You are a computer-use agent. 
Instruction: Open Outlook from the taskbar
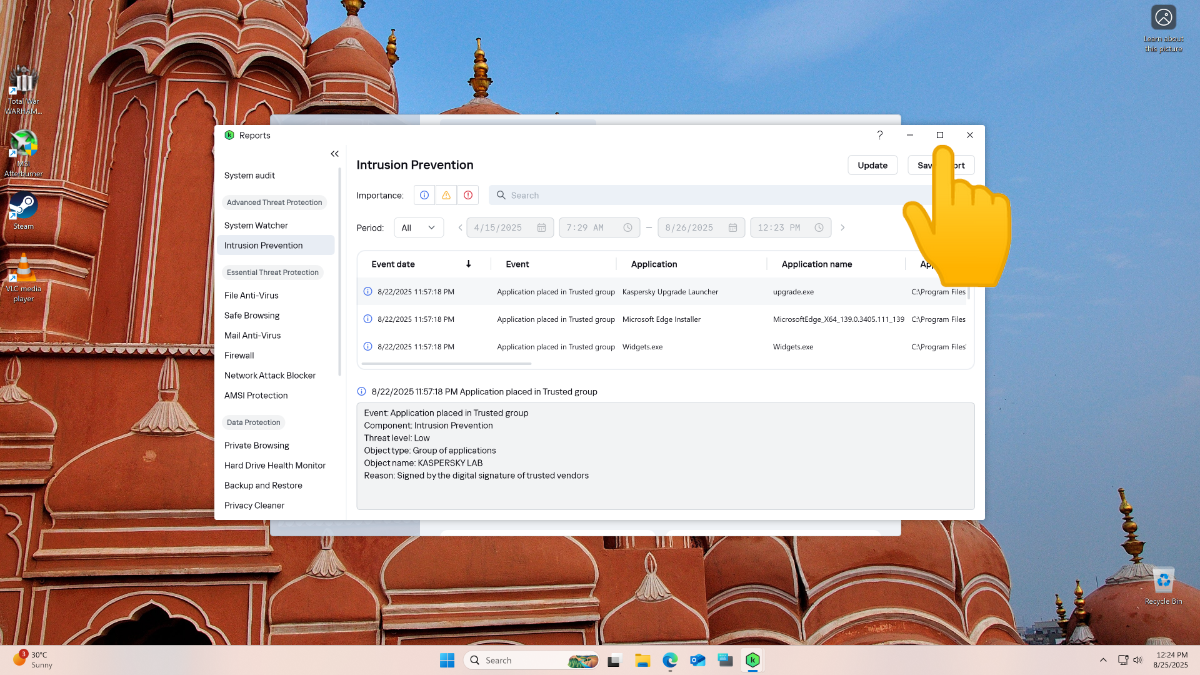[698, 660]
